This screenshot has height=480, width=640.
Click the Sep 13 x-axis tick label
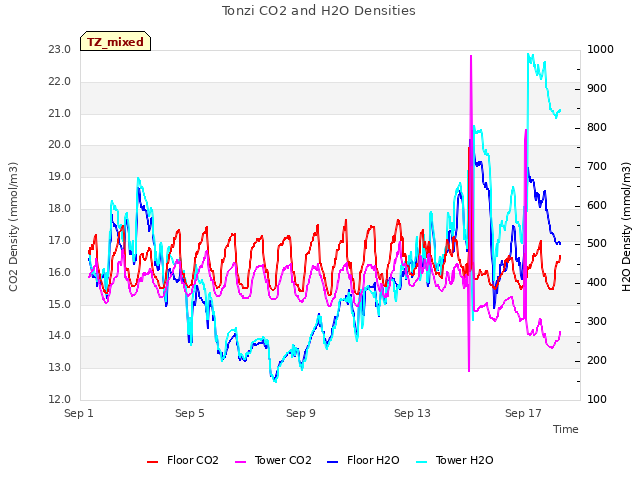tap(412, 413)
